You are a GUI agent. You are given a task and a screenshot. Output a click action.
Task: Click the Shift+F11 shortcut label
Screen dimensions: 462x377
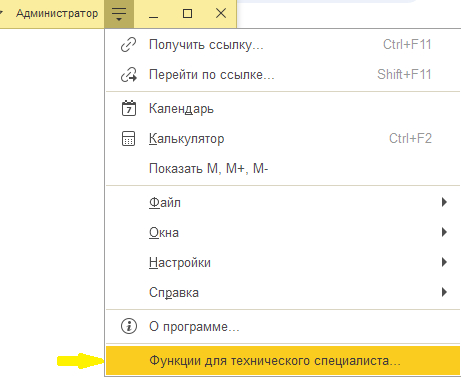[404, 74]
